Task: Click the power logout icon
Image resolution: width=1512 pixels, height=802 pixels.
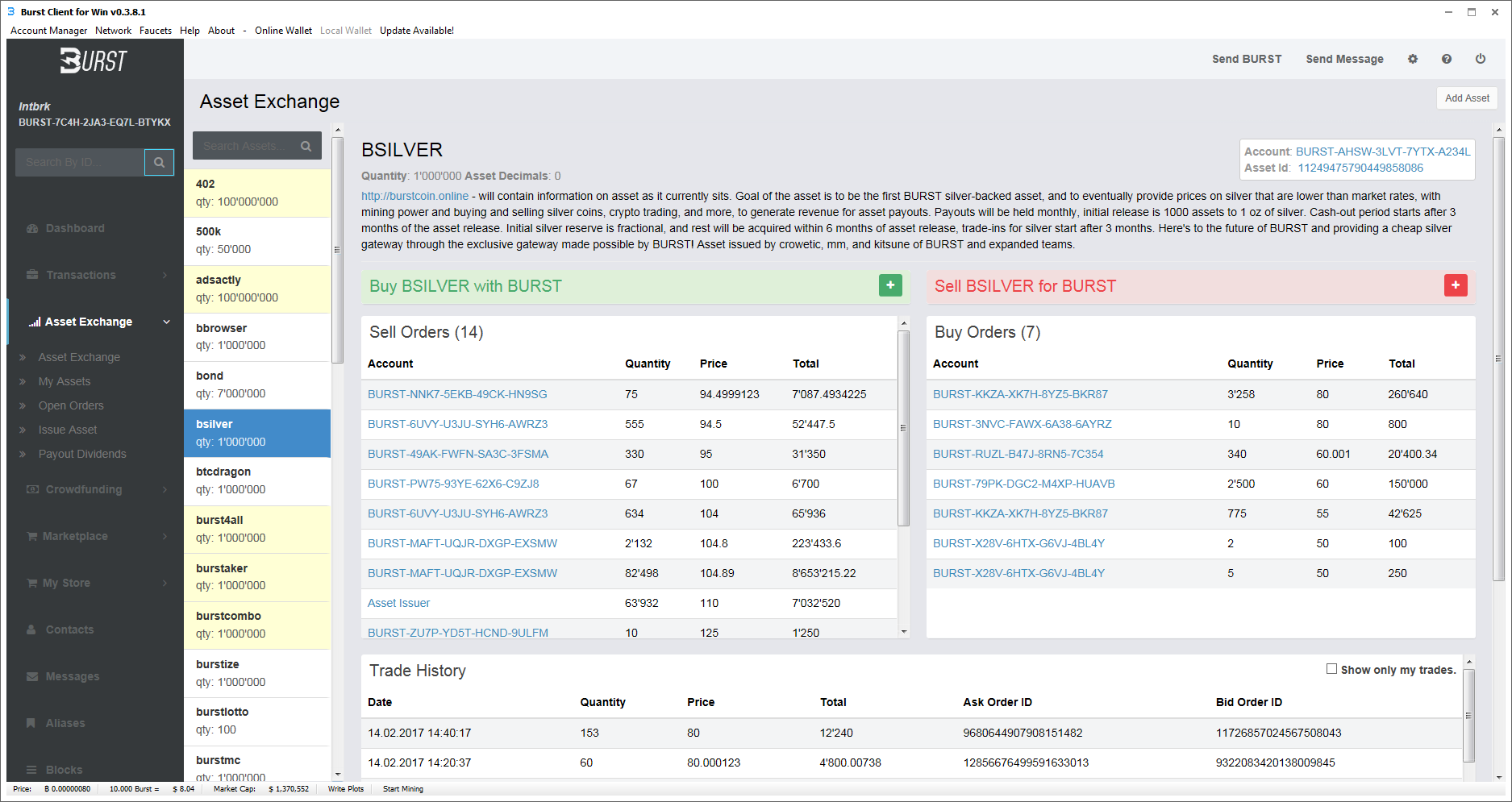Action: point(1481,59)
